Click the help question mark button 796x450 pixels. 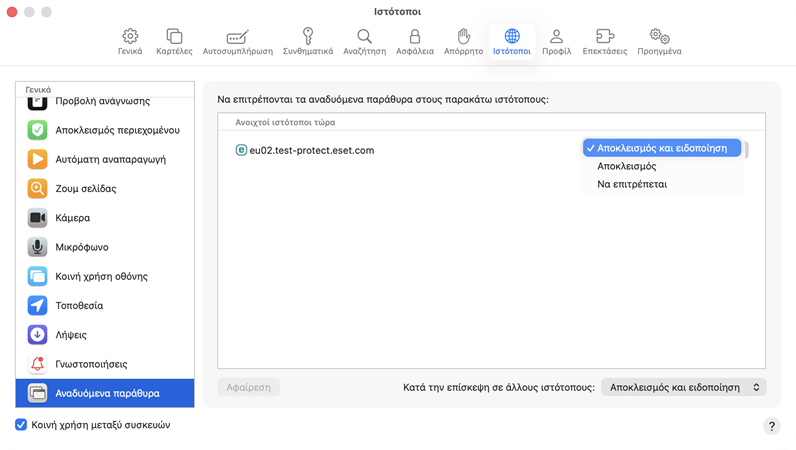tap(771, 426)
